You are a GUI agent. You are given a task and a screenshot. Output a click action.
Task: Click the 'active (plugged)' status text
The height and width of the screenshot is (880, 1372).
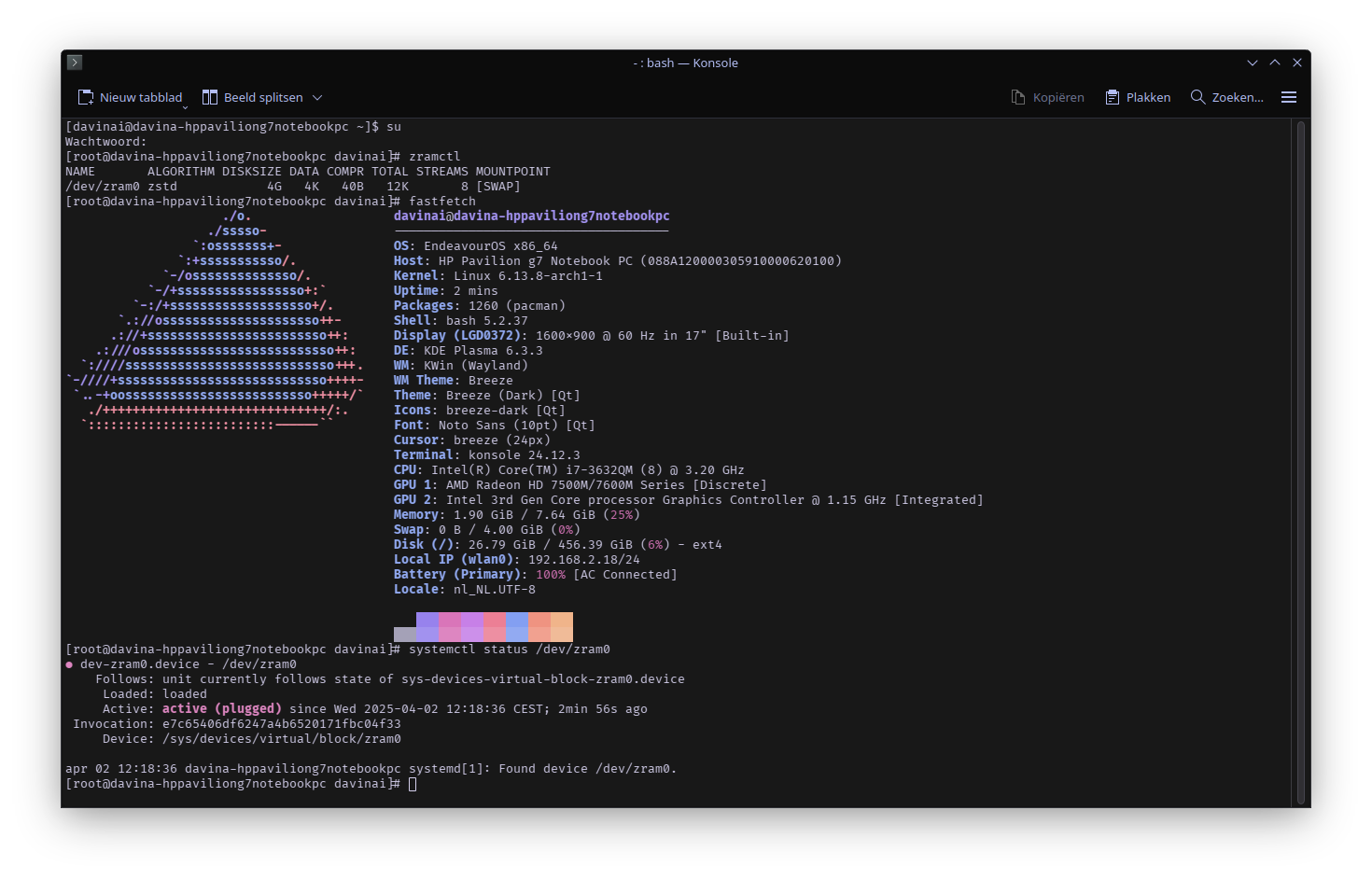[222, 709]
